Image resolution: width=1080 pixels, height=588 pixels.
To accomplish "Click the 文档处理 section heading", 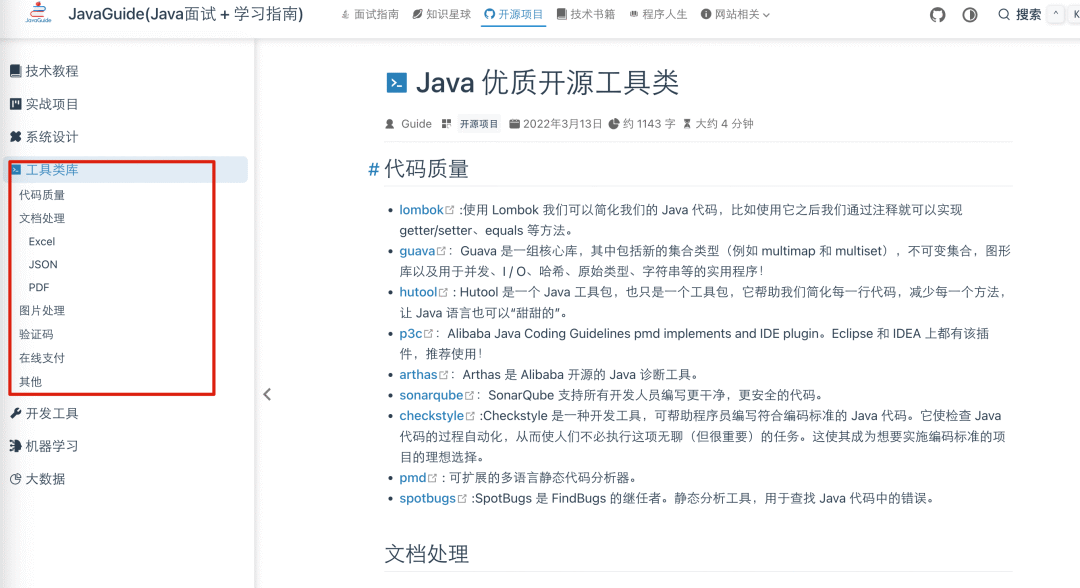I will [426, 554].
